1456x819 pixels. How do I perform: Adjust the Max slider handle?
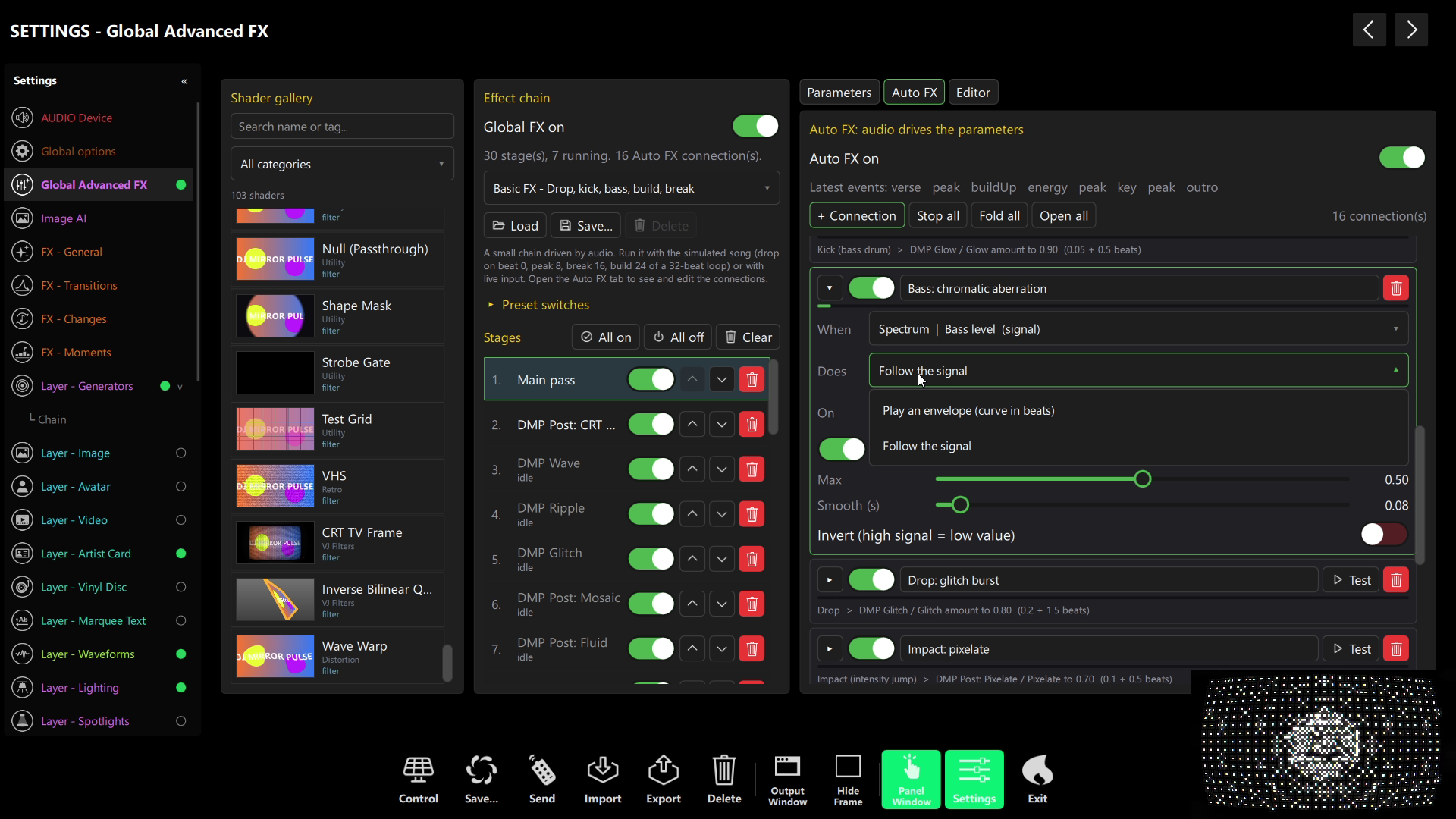(x=1143, y=479)
